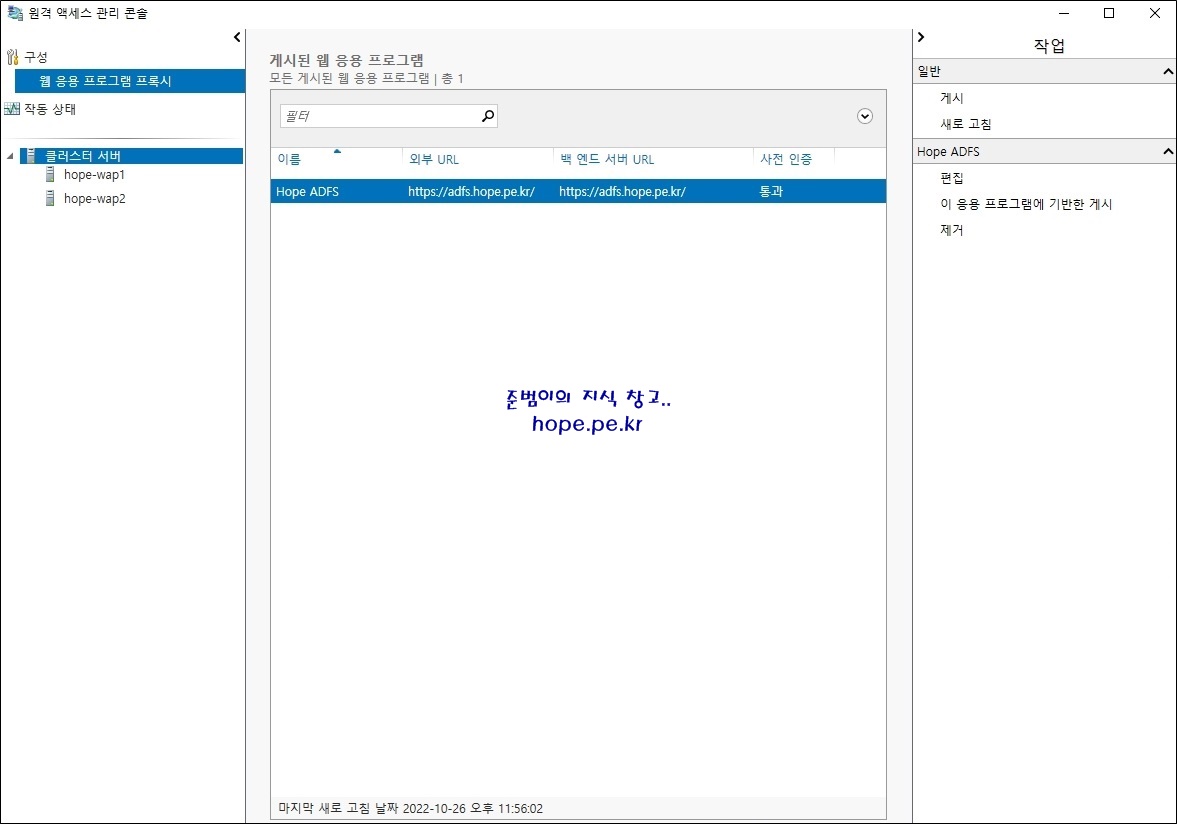Select hope-wap1 in the server tree
Screen dimensions: 1177x824
(x=94, y=174)
